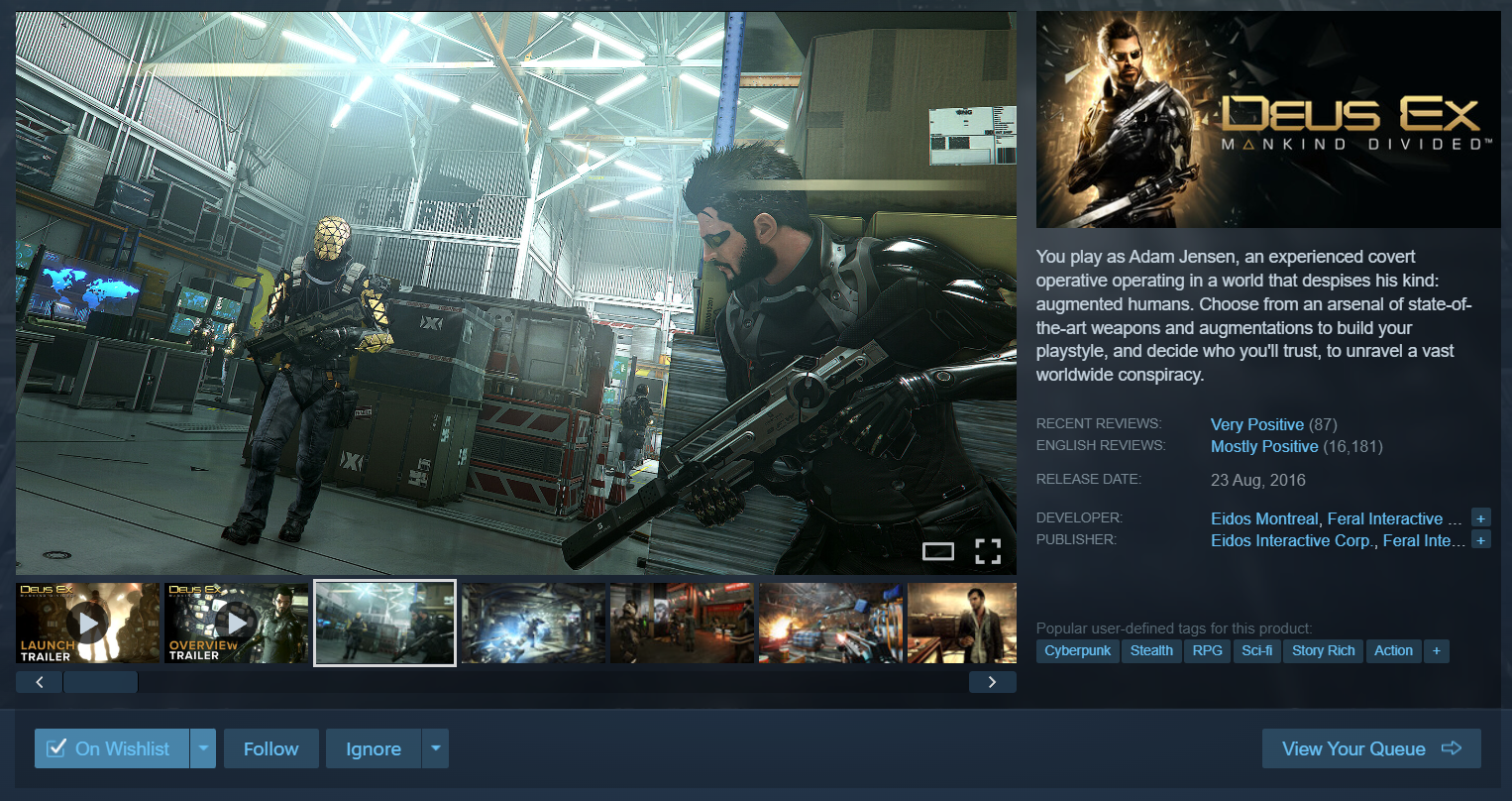Browse the Sci-fi tag
The width and height of the screenshot is (1512, 801).
[x=1257, y=650]
